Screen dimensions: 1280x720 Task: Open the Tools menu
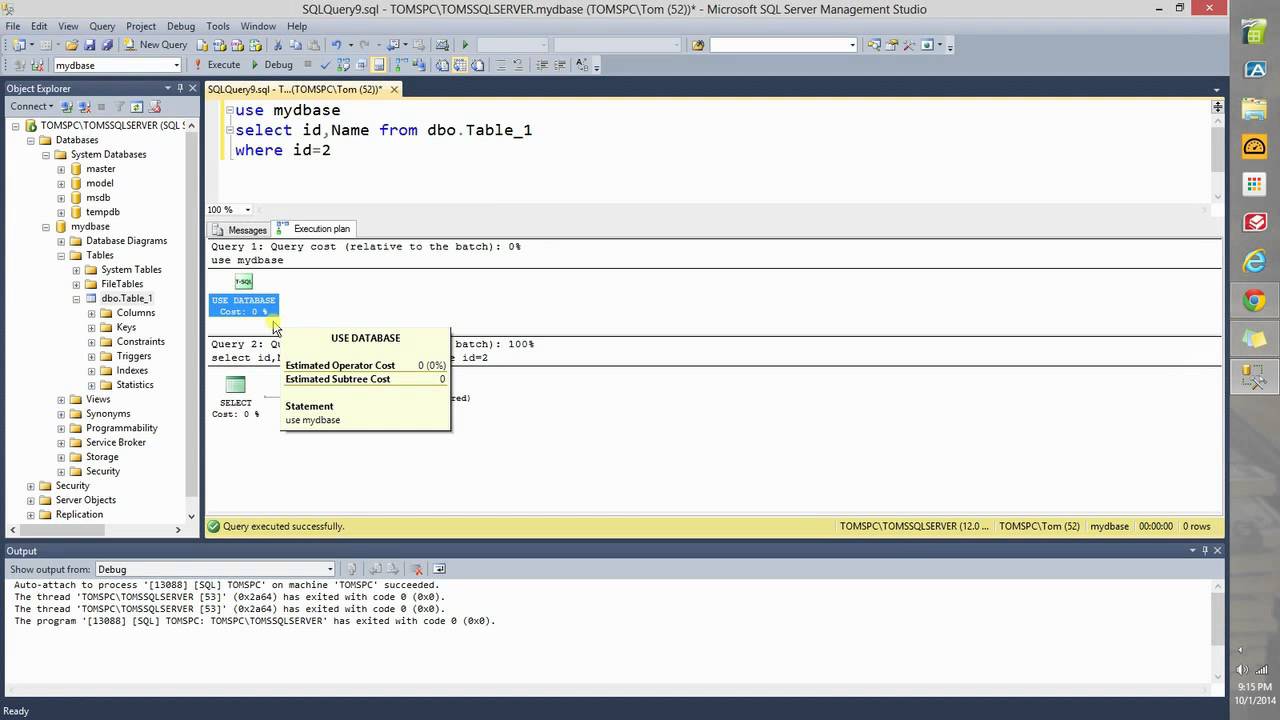tap(218, 26)
